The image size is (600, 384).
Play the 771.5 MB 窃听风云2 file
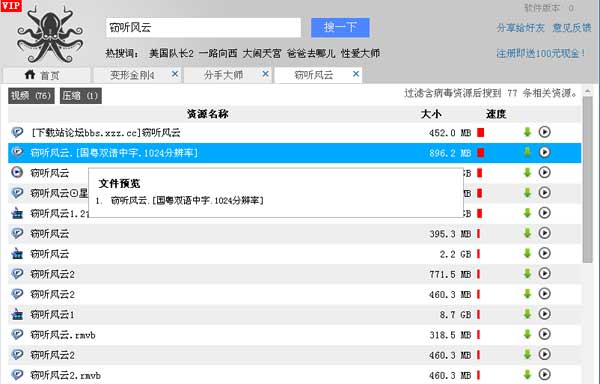pyautogui.click(x=545, y=273)
